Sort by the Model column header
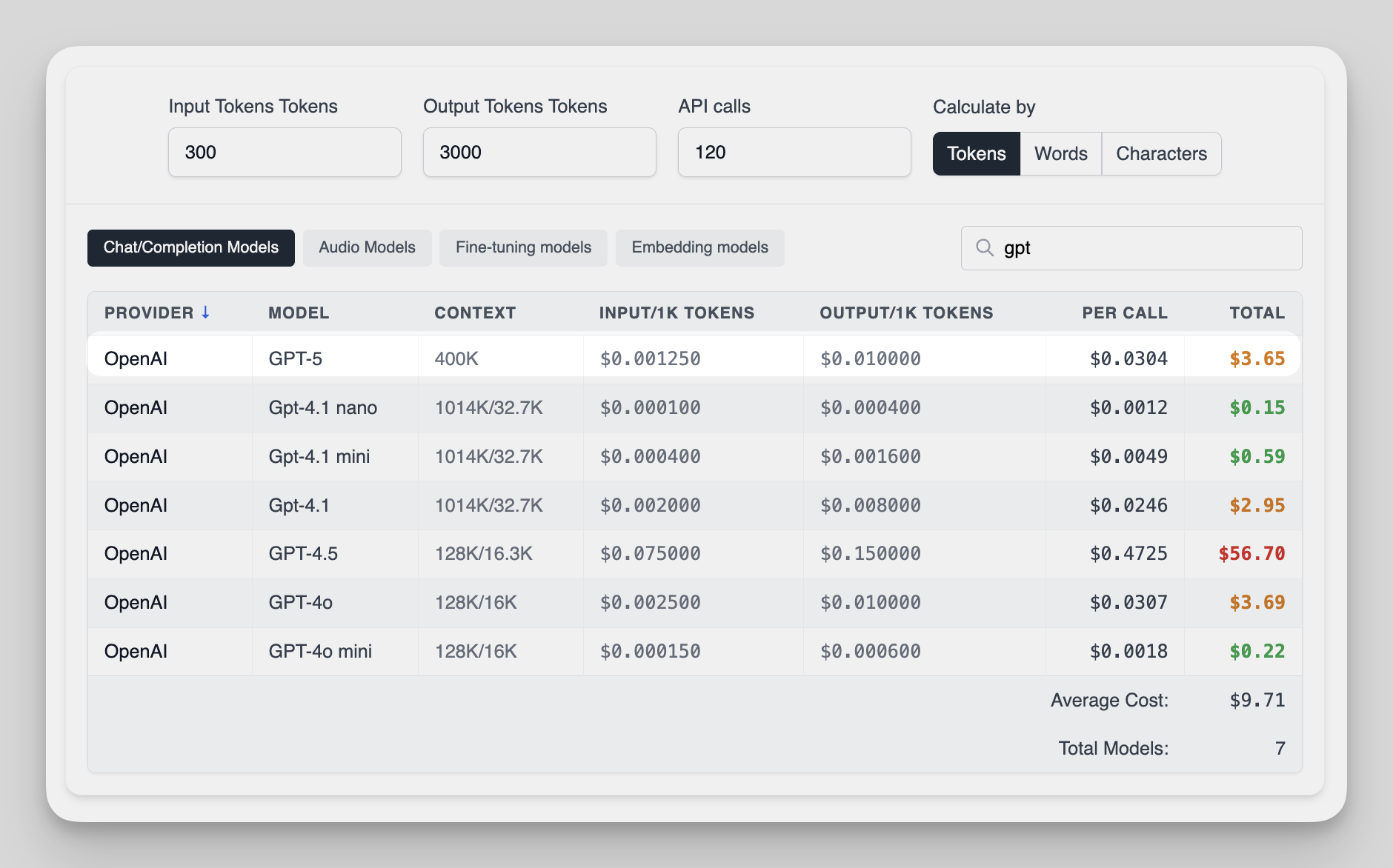The width and height of the screenshot is (1393, 868). coord(299,313)
